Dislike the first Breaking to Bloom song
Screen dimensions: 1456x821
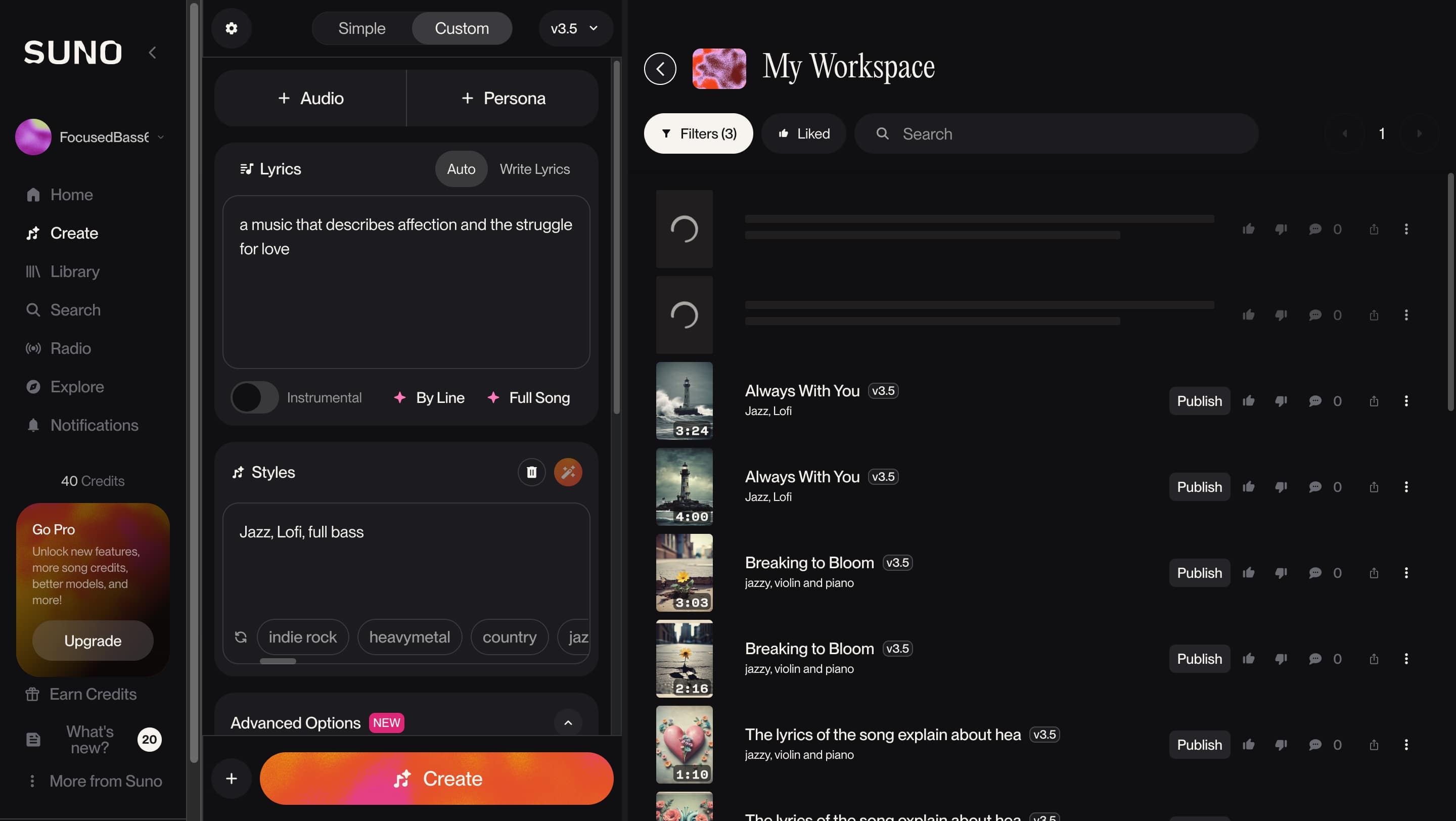point(1281,572)
